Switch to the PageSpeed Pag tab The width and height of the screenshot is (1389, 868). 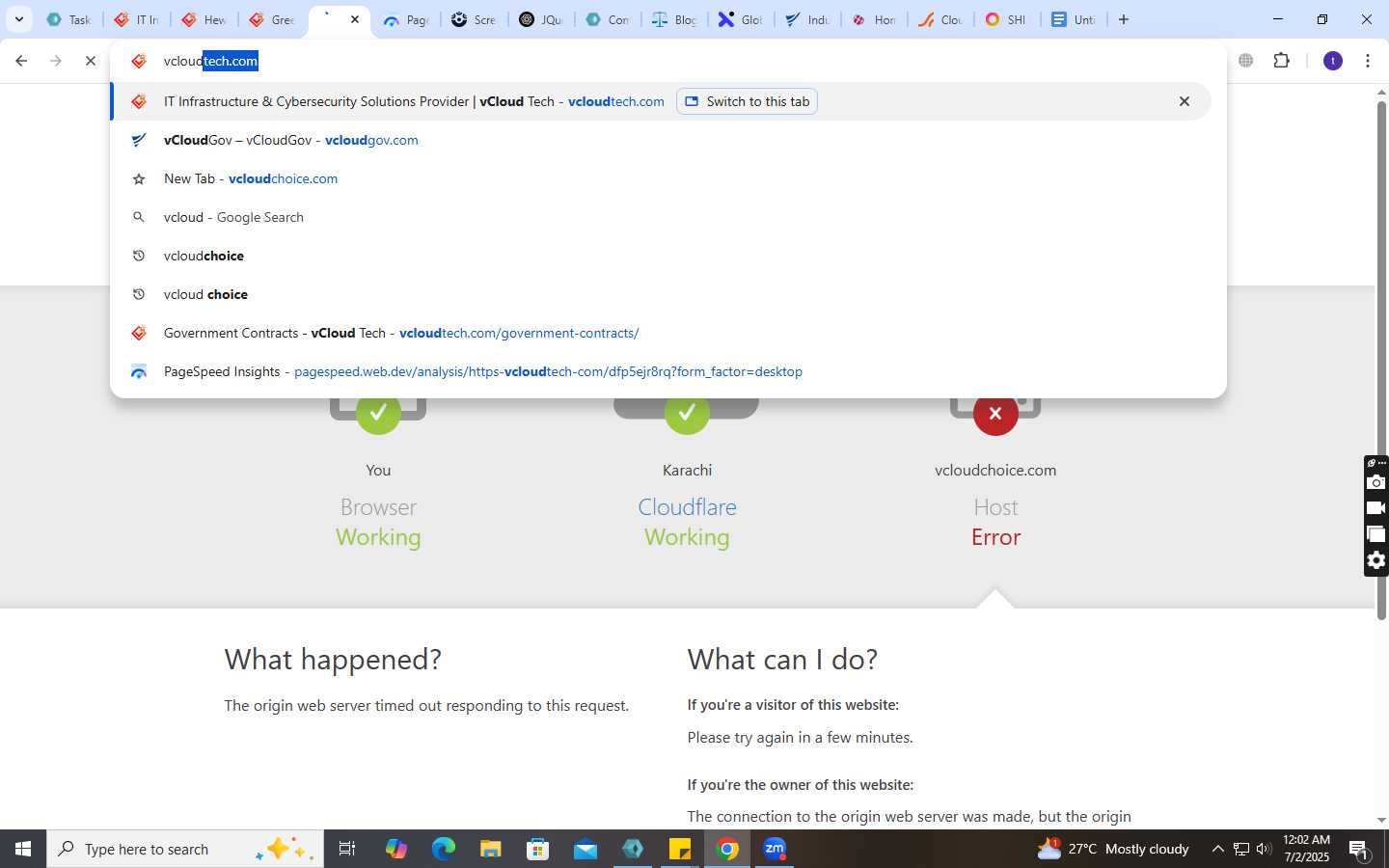(x=406, y=19)
